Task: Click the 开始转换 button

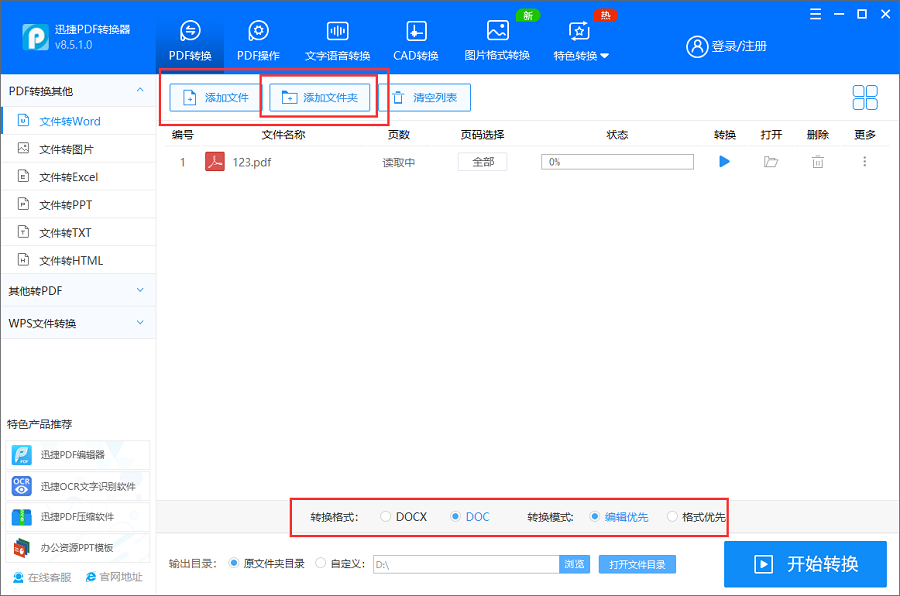Action: (805, 564)
